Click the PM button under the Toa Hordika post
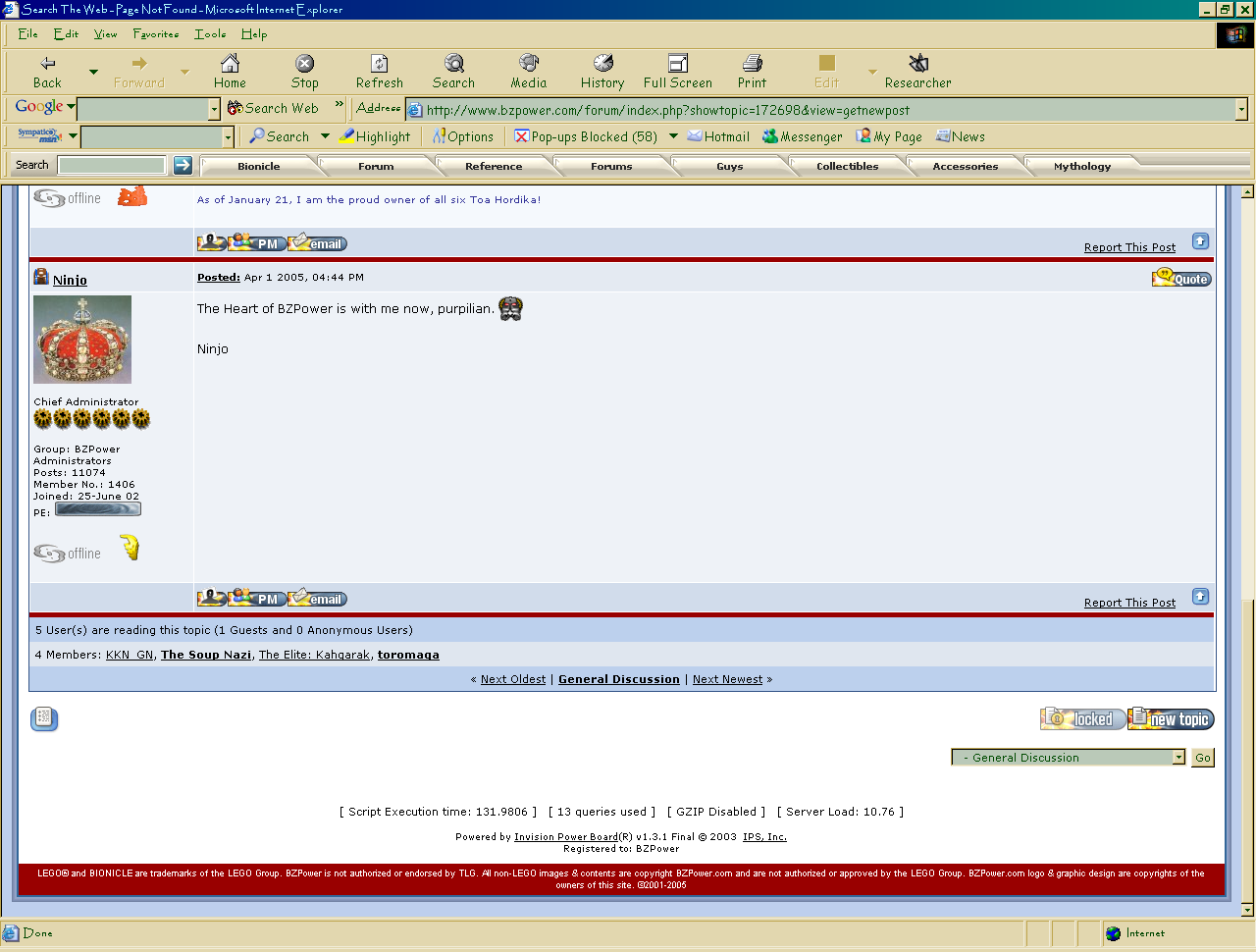Image resolution: width=1256 pixels, height=952 pixels. tap(257, 242)
